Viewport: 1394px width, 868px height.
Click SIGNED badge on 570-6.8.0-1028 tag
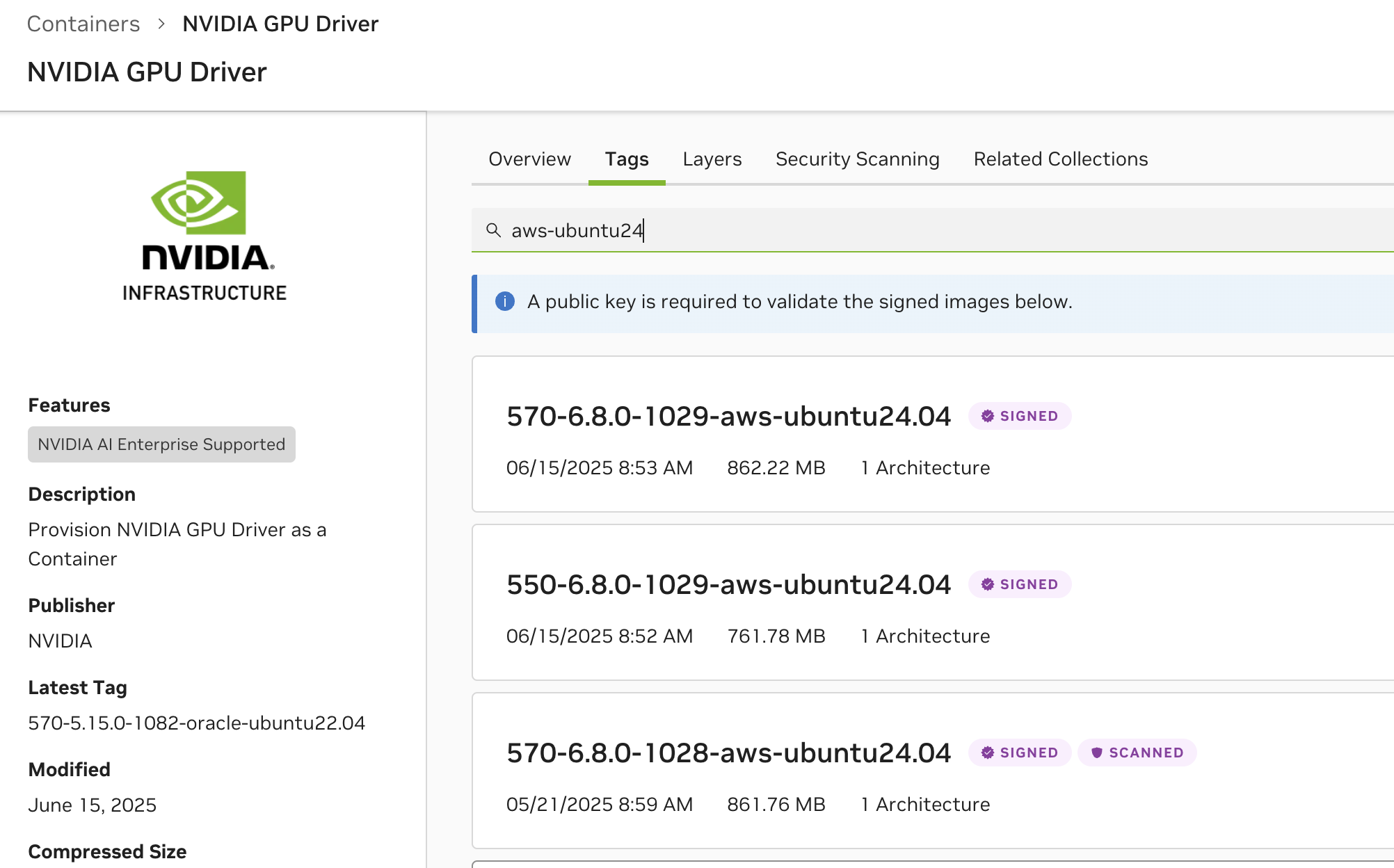tap(1019, 753)
